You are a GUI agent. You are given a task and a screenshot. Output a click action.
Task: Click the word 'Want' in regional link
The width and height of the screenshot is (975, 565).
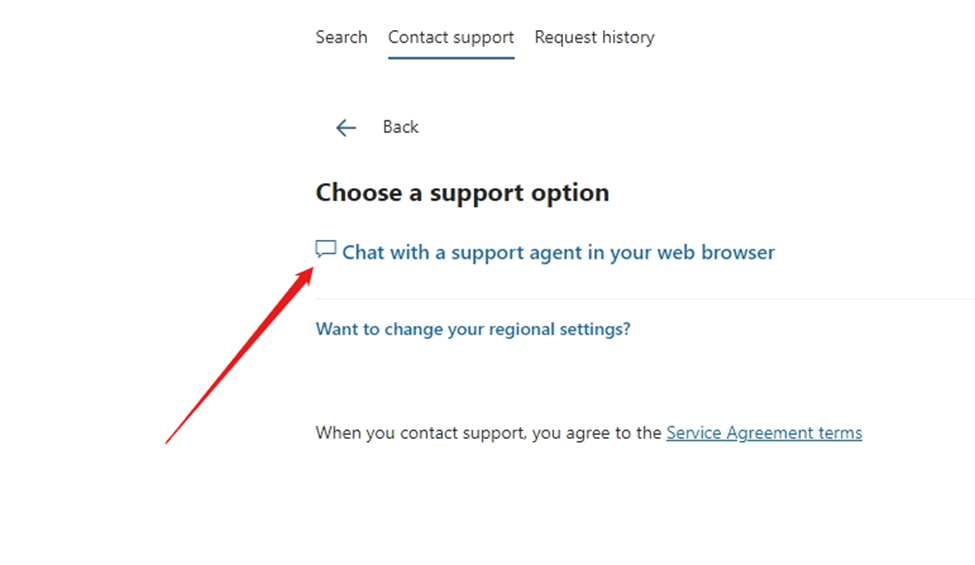(x=336, y=329)
